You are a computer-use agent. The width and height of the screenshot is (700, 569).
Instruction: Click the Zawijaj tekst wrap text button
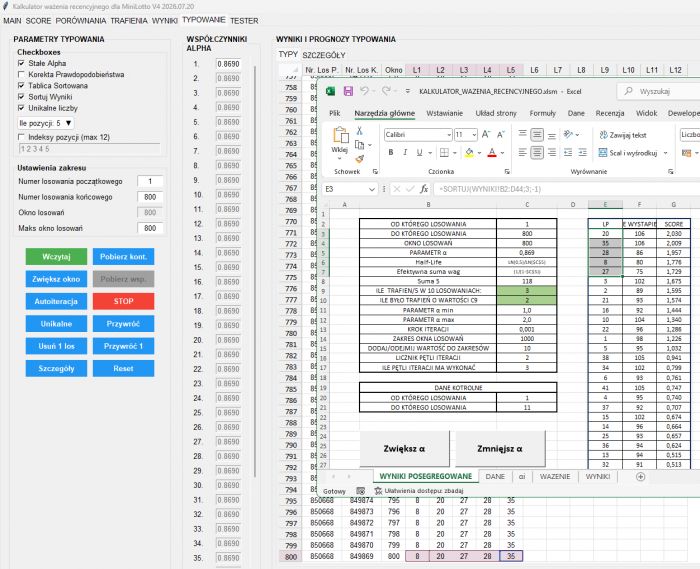(623, 135)
